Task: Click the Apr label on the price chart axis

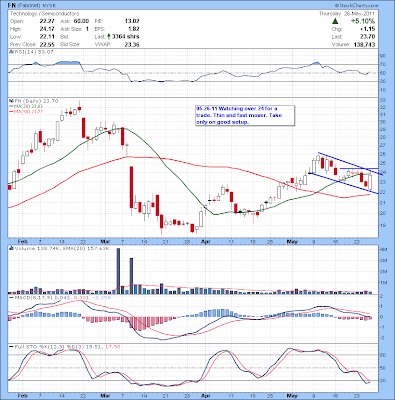Action: [x=207, y=241]
